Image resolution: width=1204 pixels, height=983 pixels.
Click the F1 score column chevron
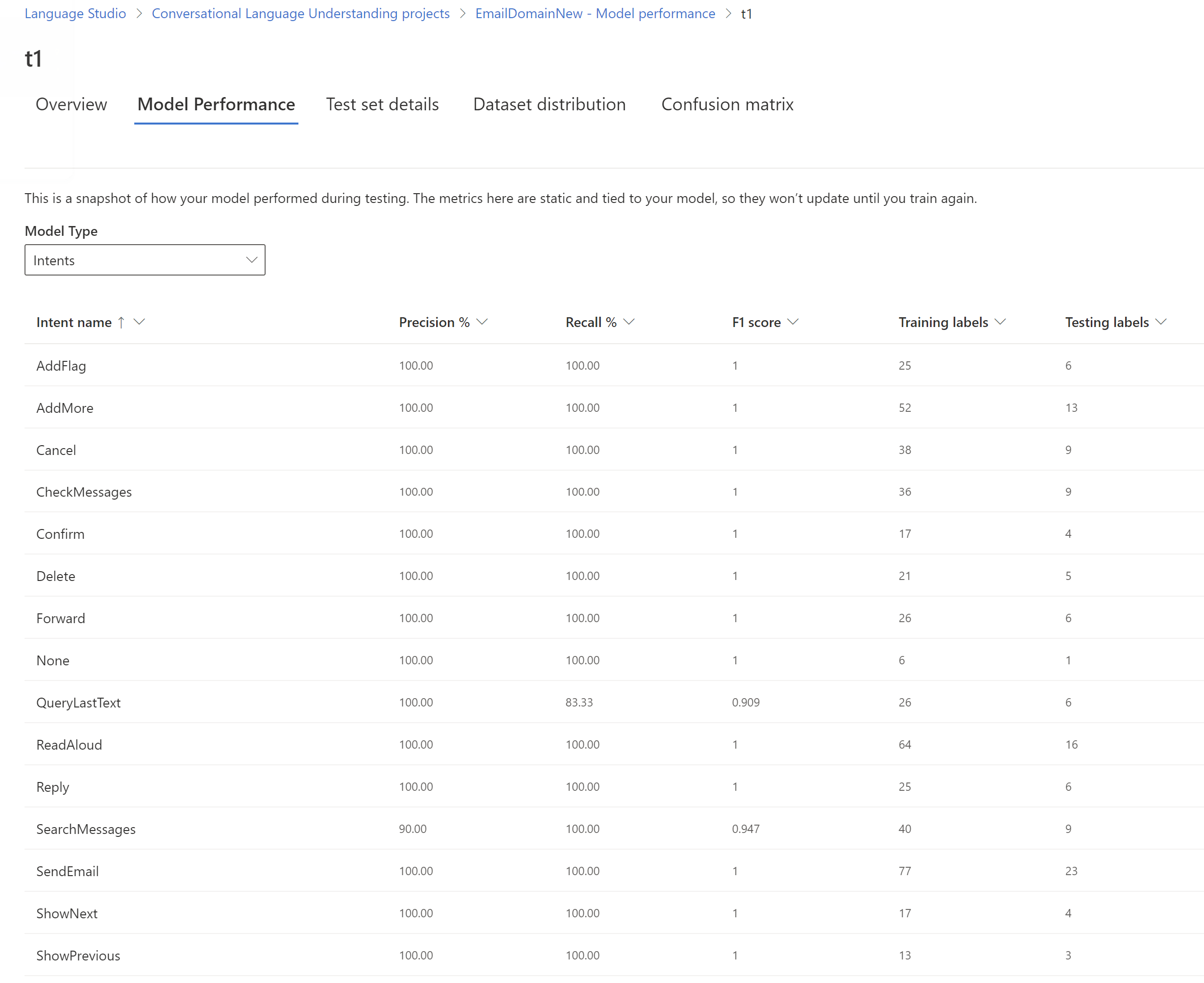(x=793, y=322)
